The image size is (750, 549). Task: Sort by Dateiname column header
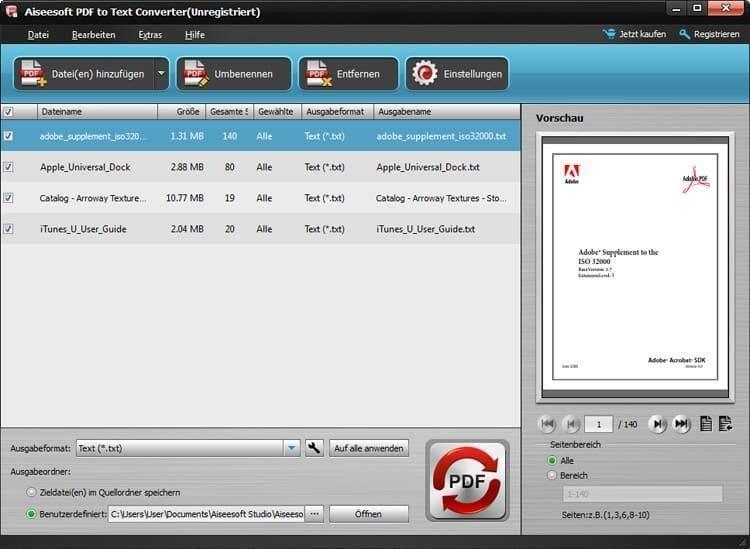[x=98, y=112]
